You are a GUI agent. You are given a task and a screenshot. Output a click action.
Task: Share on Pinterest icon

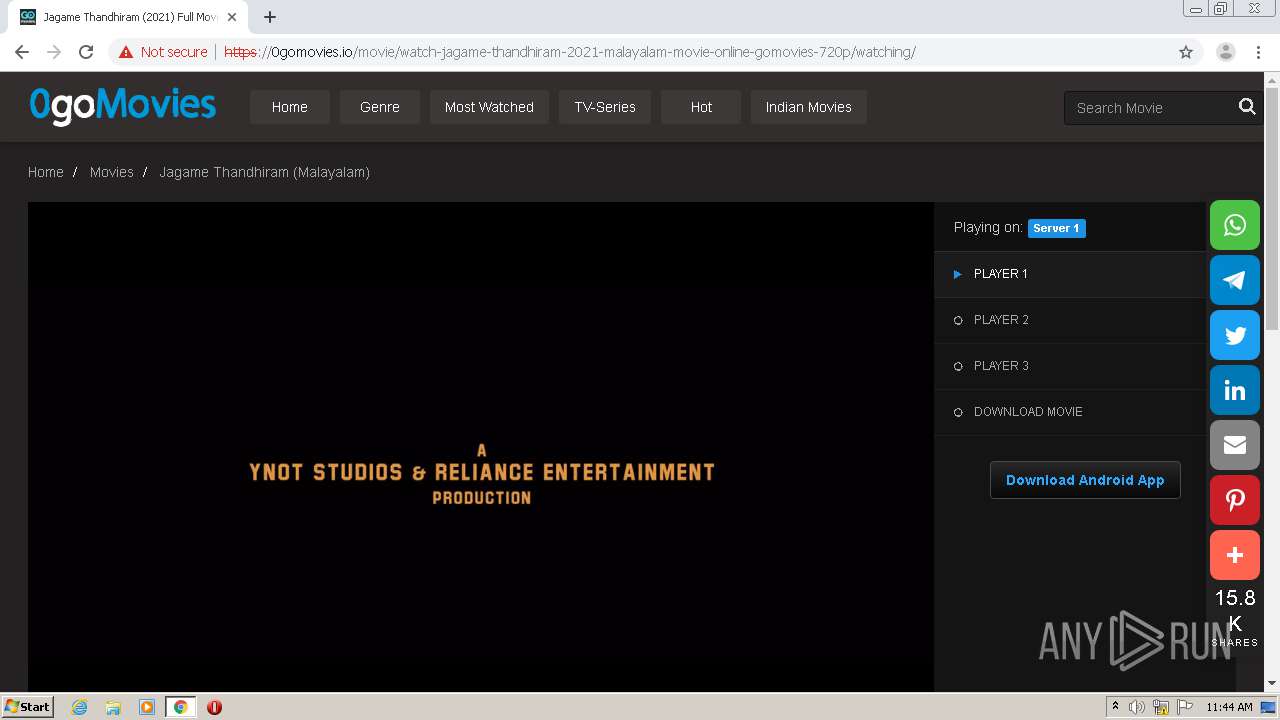tap(1235, 500)
